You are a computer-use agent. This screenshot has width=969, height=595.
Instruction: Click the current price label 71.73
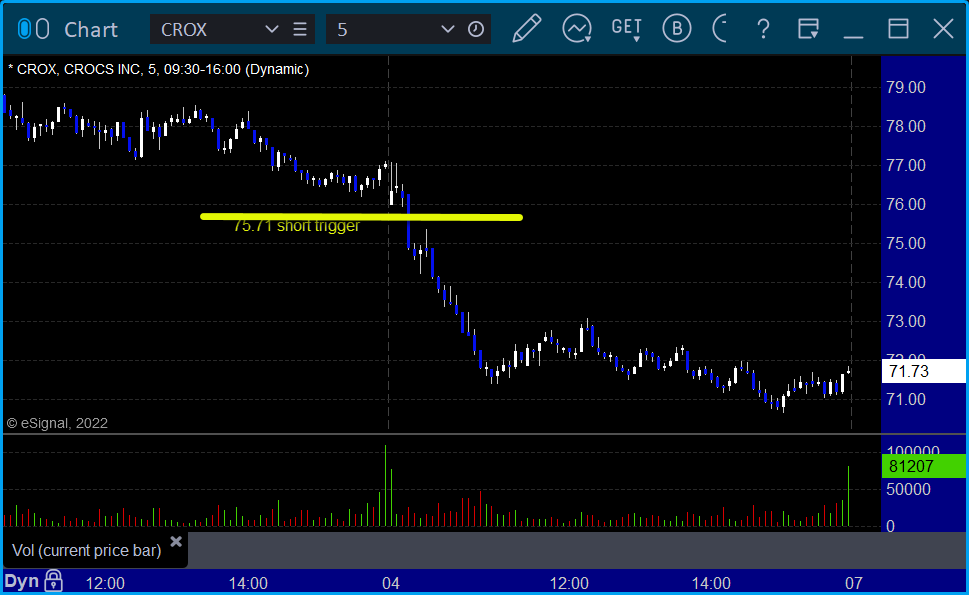(x=923, y=371)
